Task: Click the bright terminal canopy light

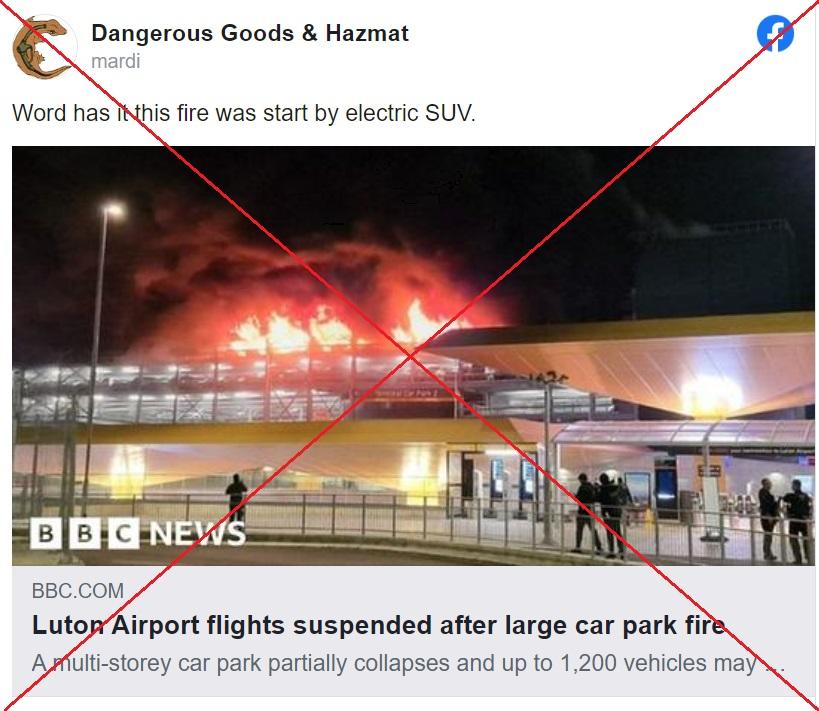Action: tap(711, 397)
